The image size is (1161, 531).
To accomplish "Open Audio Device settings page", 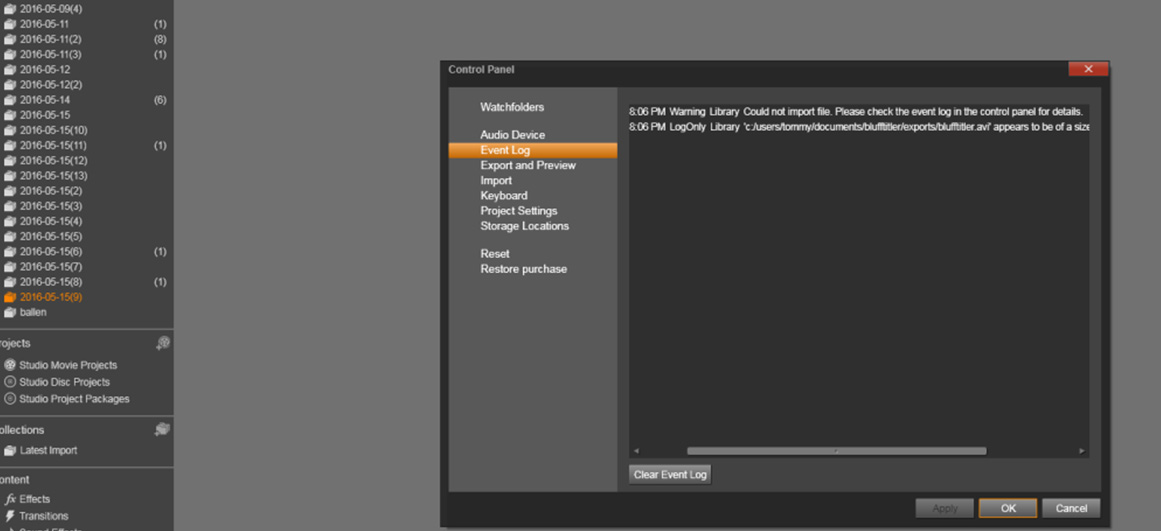I will click(512, 135).
